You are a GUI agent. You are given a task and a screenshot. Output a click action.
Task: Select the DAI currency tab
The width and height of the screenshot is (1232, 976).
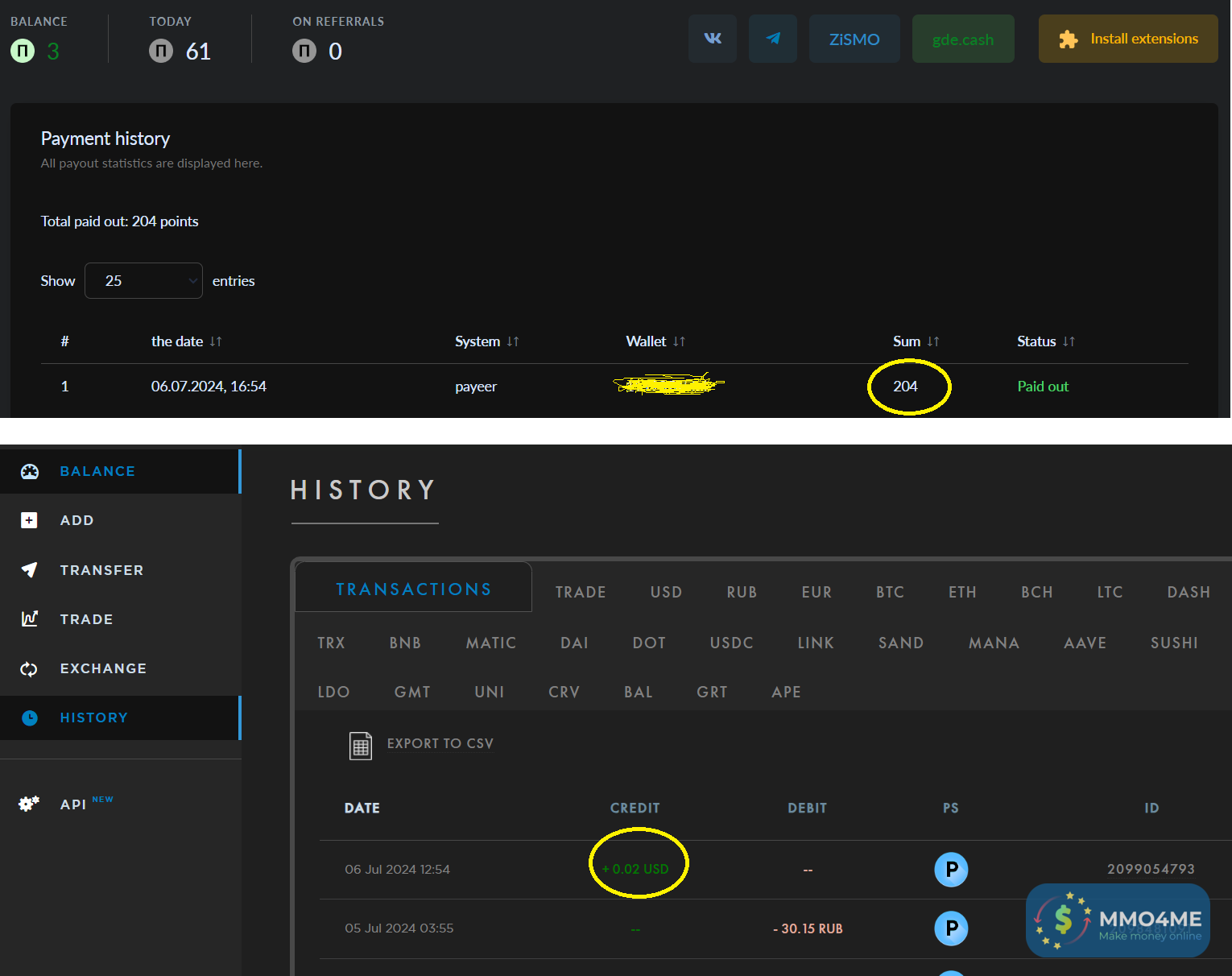coord(574,643)
